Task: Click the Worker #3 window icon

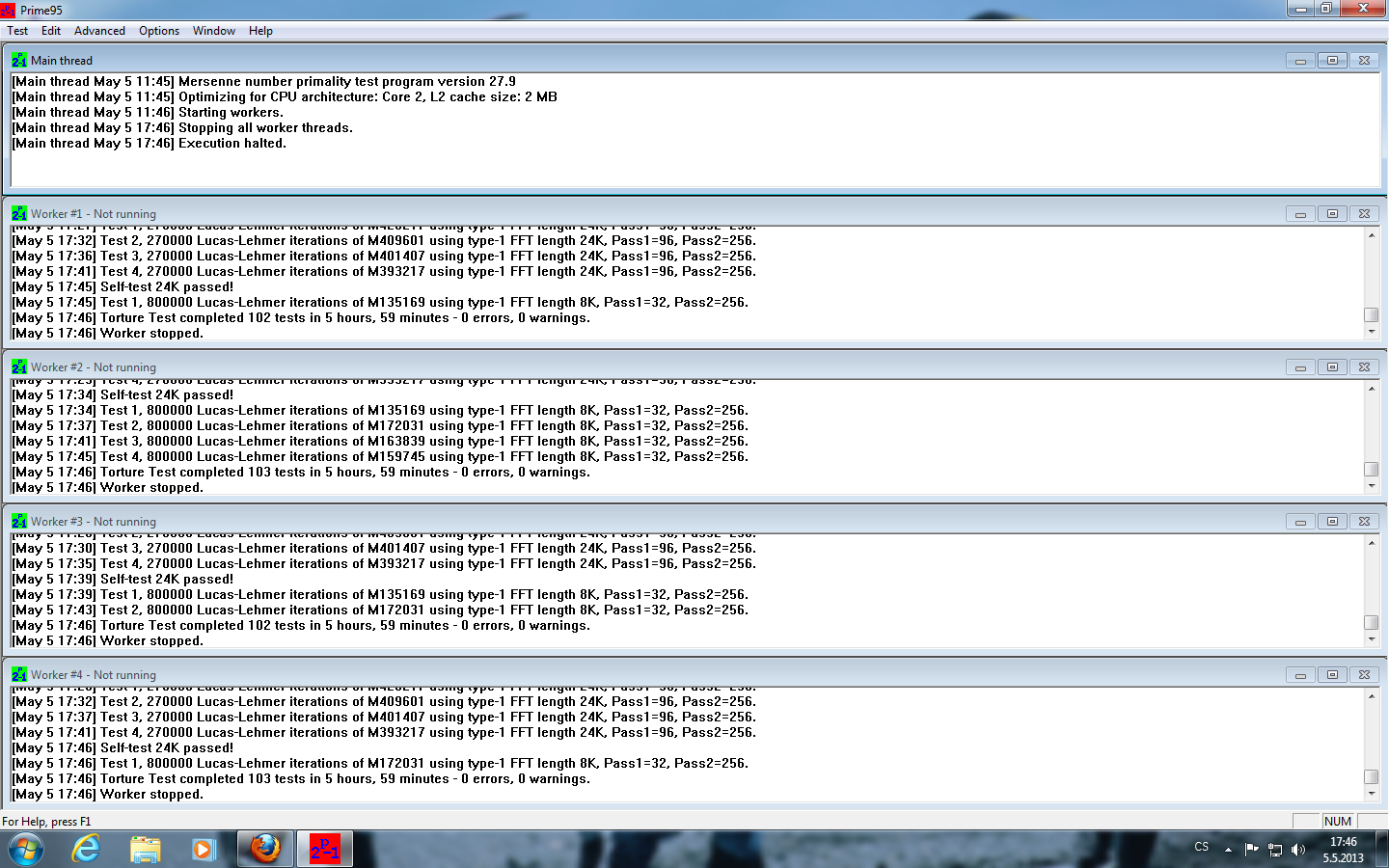Action: point(19,522)
